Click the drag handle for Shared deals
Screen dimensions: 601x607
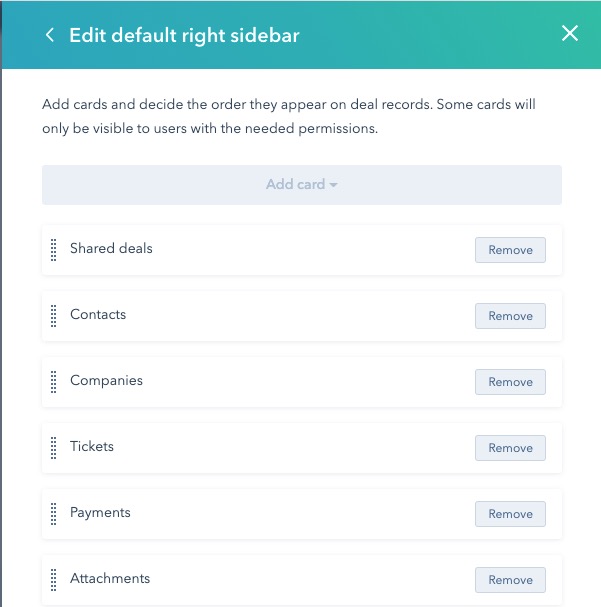pos(54,250)
